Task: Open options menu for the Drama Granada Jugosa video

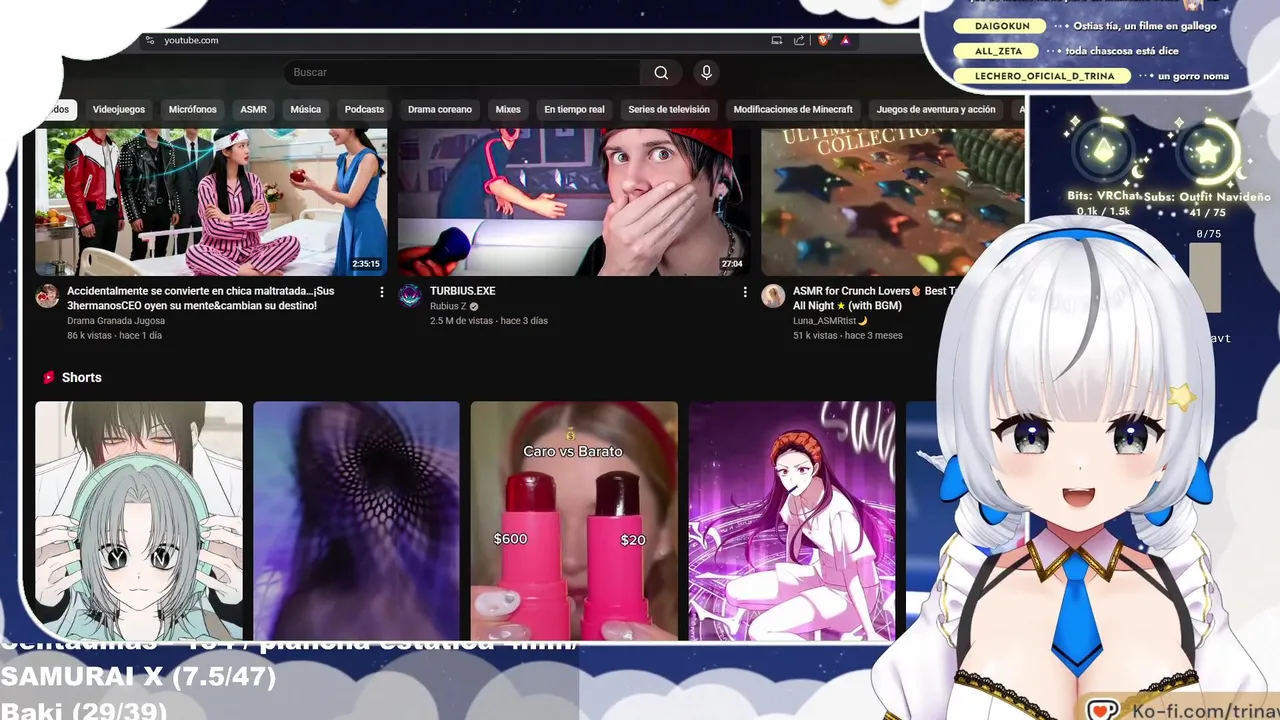Action: tap(381, 292)
